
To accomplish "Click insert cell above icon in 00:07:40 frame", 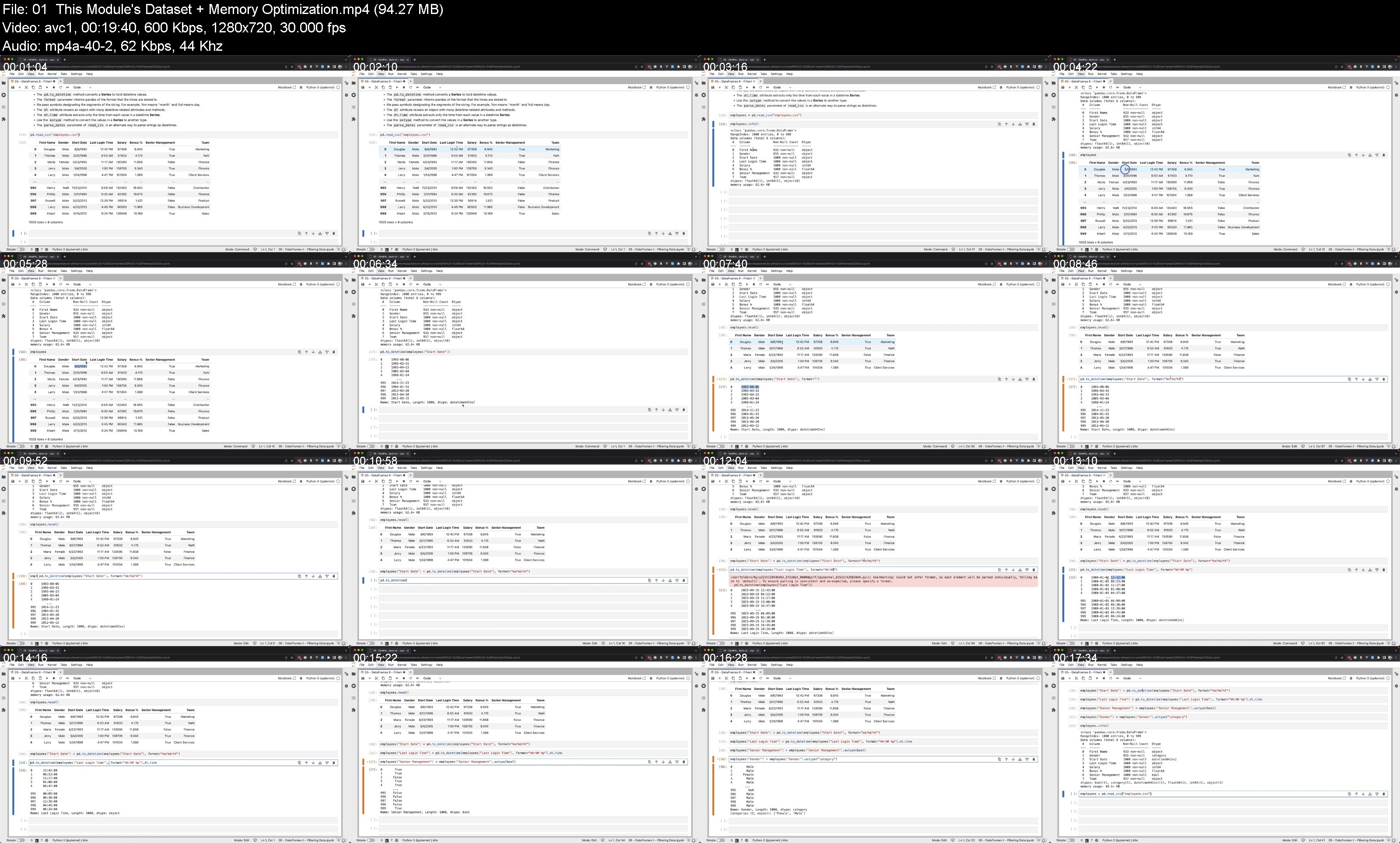I will [x=1020, y=379].
